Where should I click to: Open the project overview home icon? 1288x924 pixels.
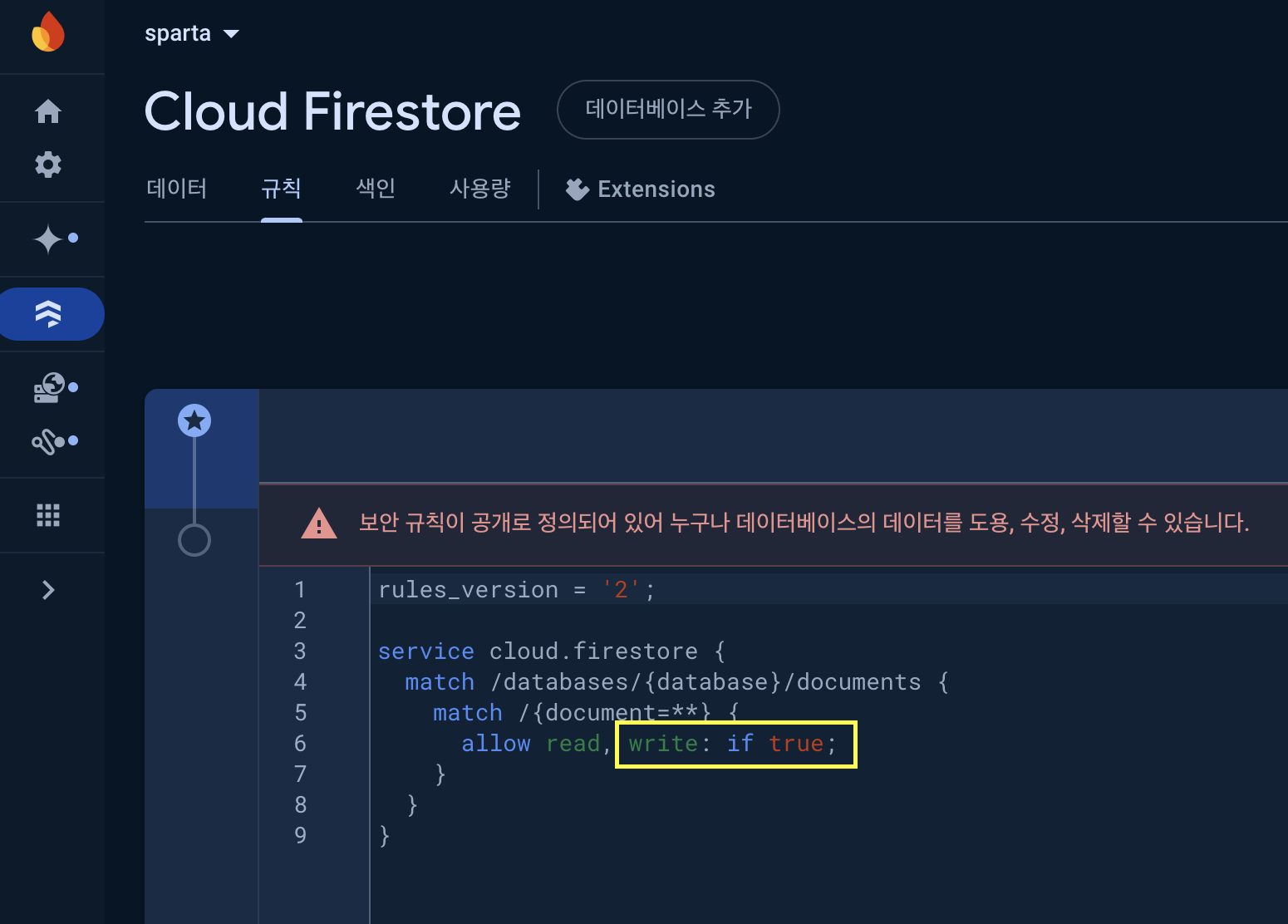point(48,111)
